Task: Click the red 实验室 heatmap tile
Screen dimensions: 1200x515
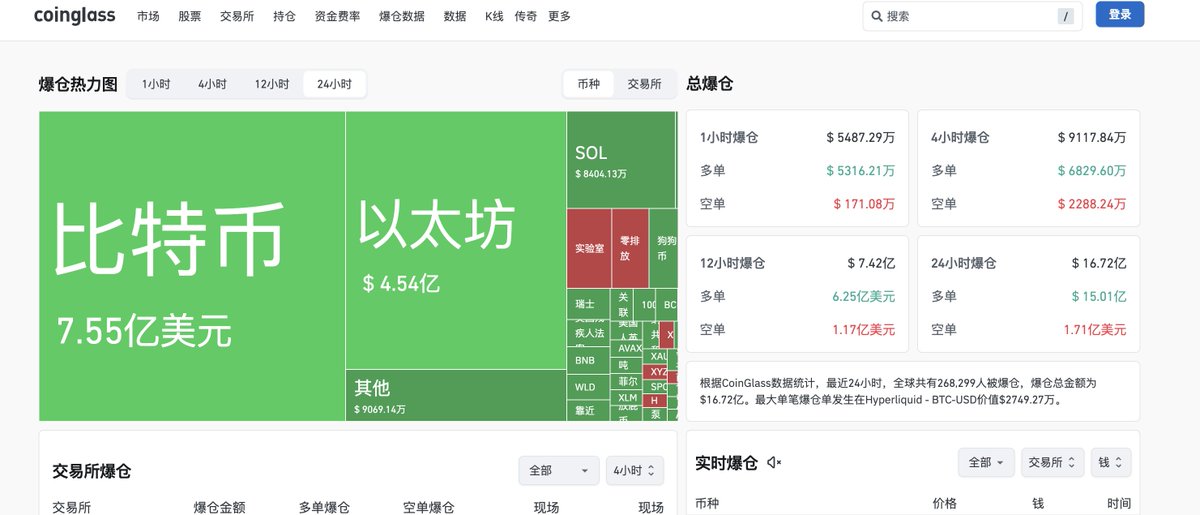Action: [x=589, y=248]
